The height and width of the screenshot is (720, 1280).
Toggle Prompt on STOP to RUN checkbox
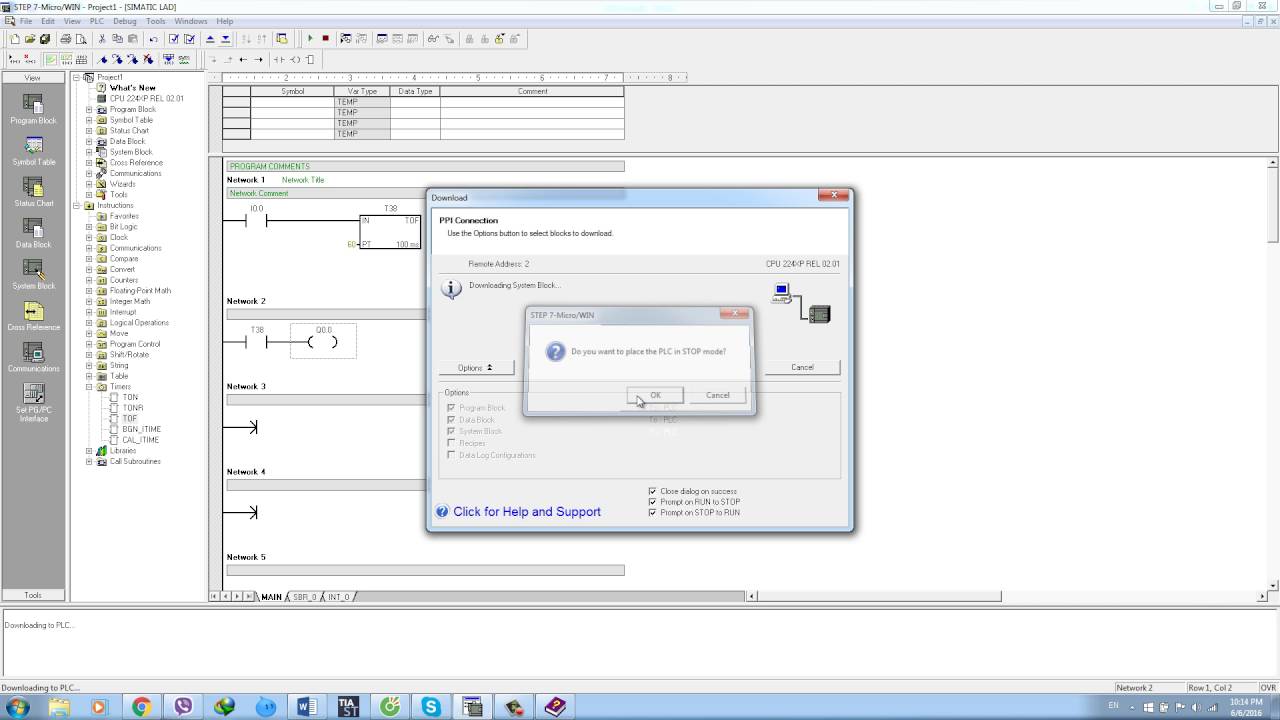point(652,512)
